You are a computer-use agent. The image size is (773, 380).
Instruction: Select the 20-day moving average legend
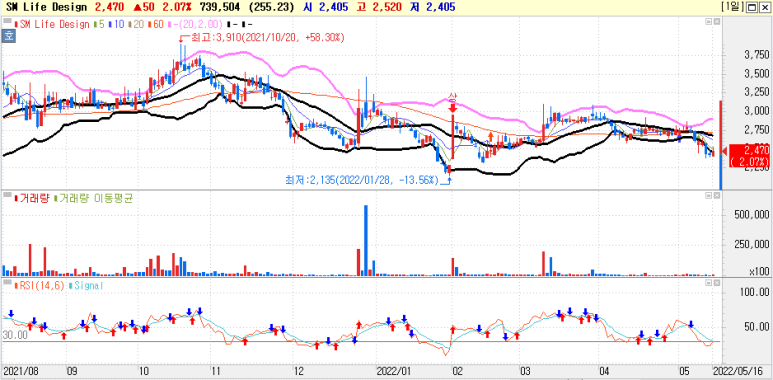tap(135, 24)
